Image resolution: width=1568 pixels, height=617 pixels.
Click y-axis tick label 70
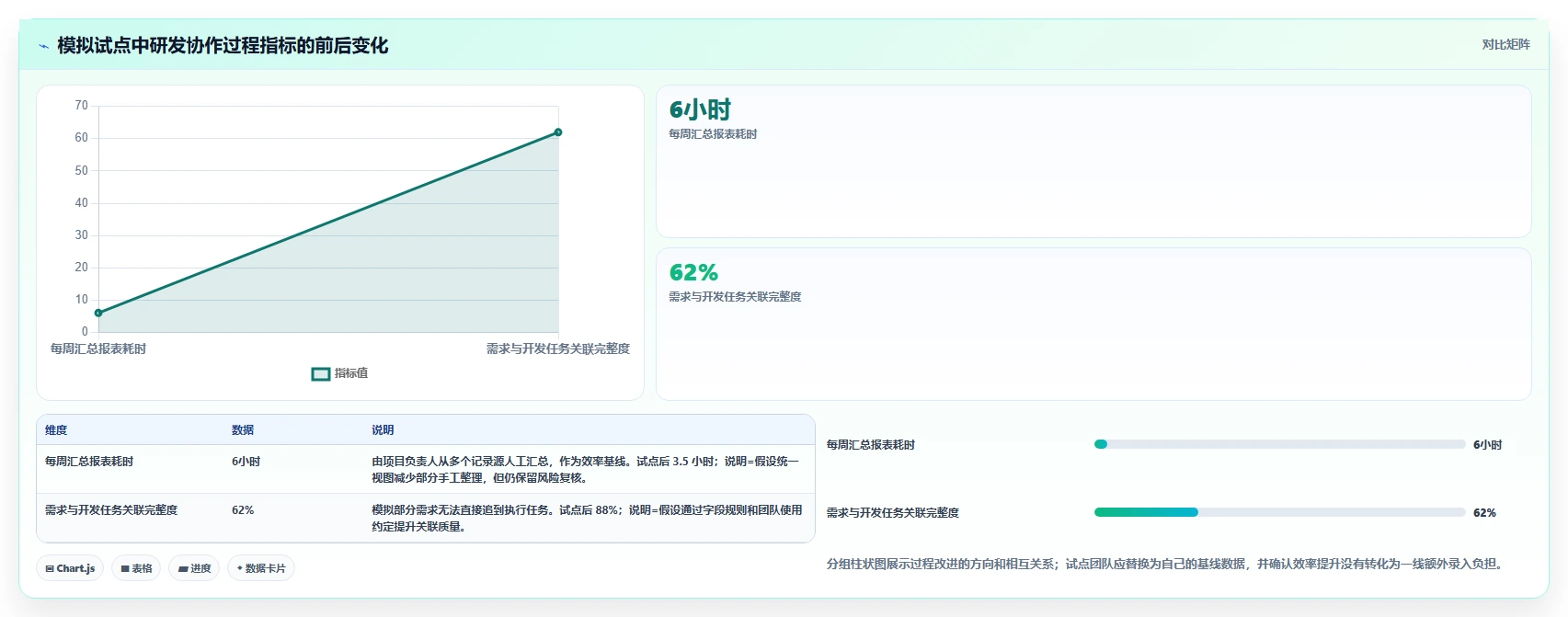[82, 106]
